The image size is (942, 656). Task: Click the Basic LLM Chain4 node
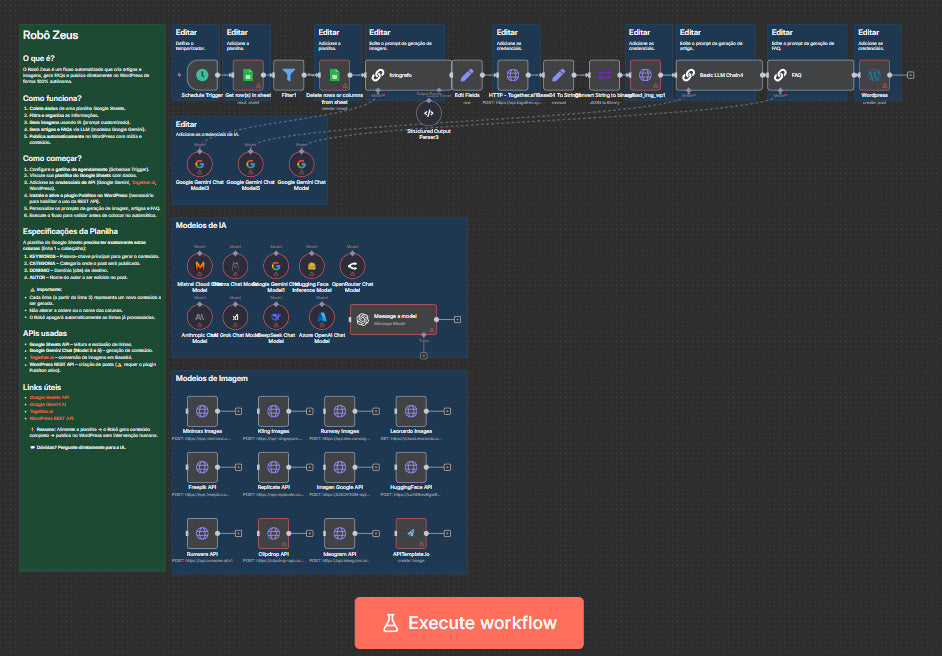click(x=720, y=75)
